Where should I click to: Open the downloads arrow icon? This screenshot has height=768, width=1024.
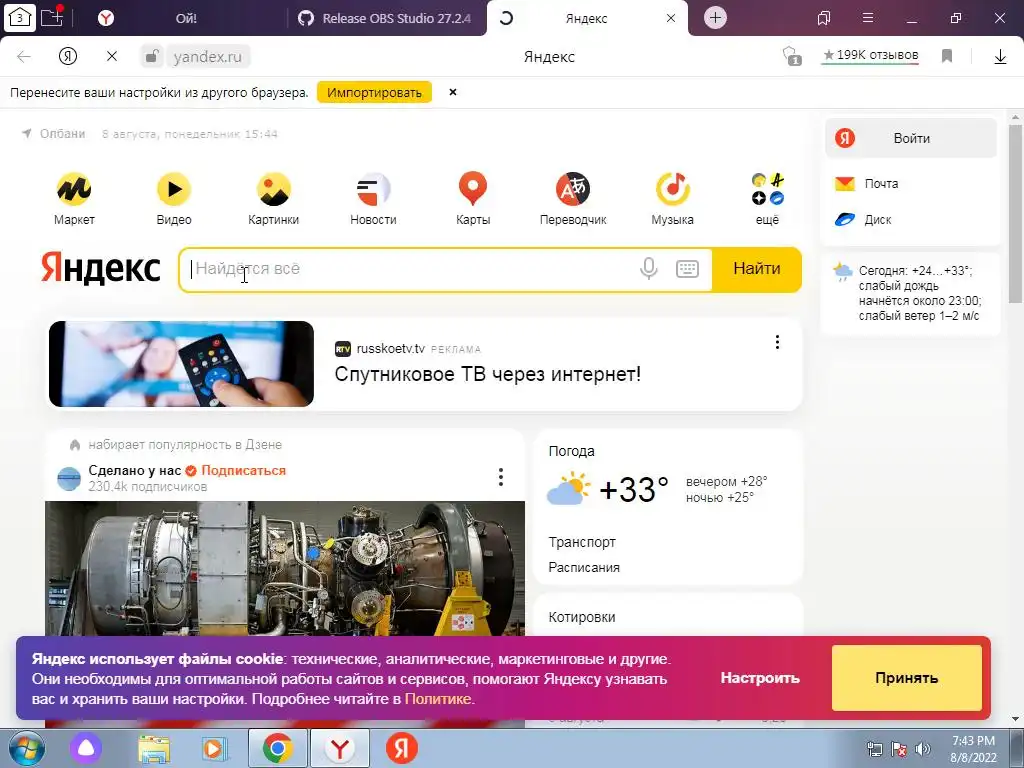click(1000, 57)
